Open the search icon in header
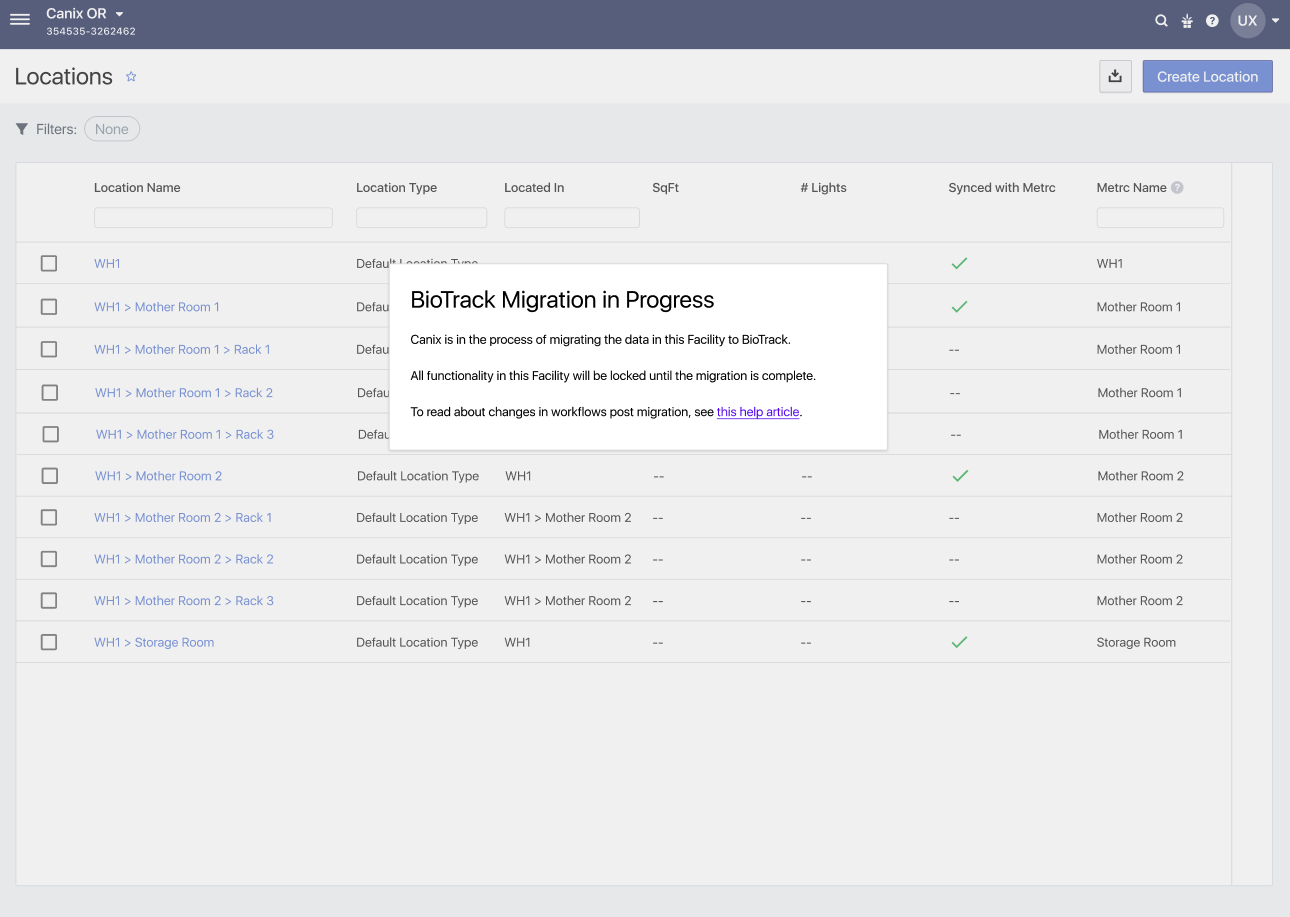 tap(1161, 20)
